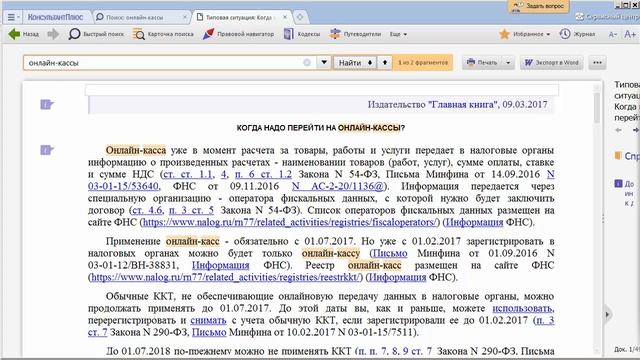Click the bookmark icon beside first paragraph
The width and height of the screenshot is (640, 360).
point(47,150)
